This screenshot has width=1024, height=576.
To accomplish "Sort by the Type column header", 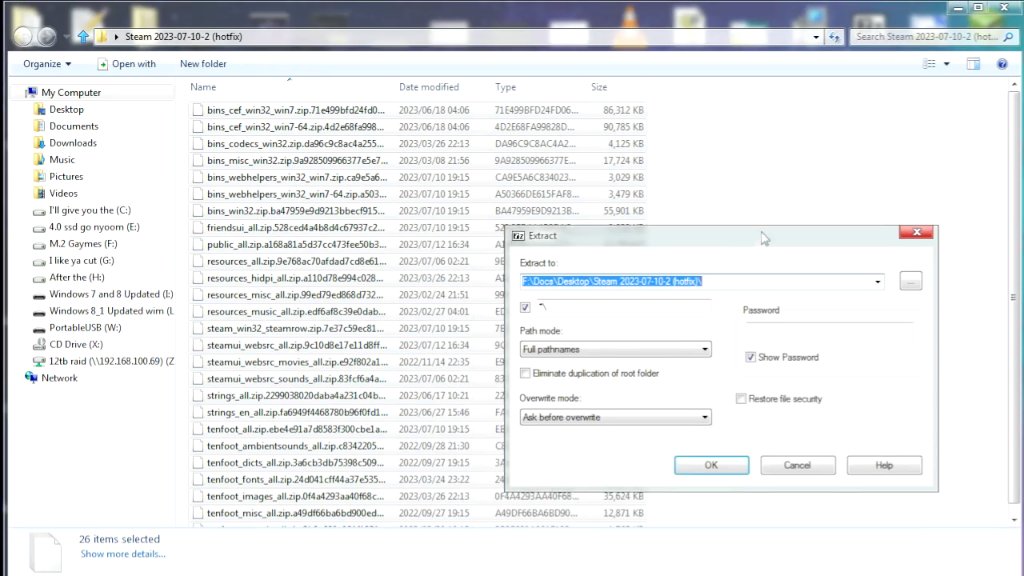I will click(505, 87).
